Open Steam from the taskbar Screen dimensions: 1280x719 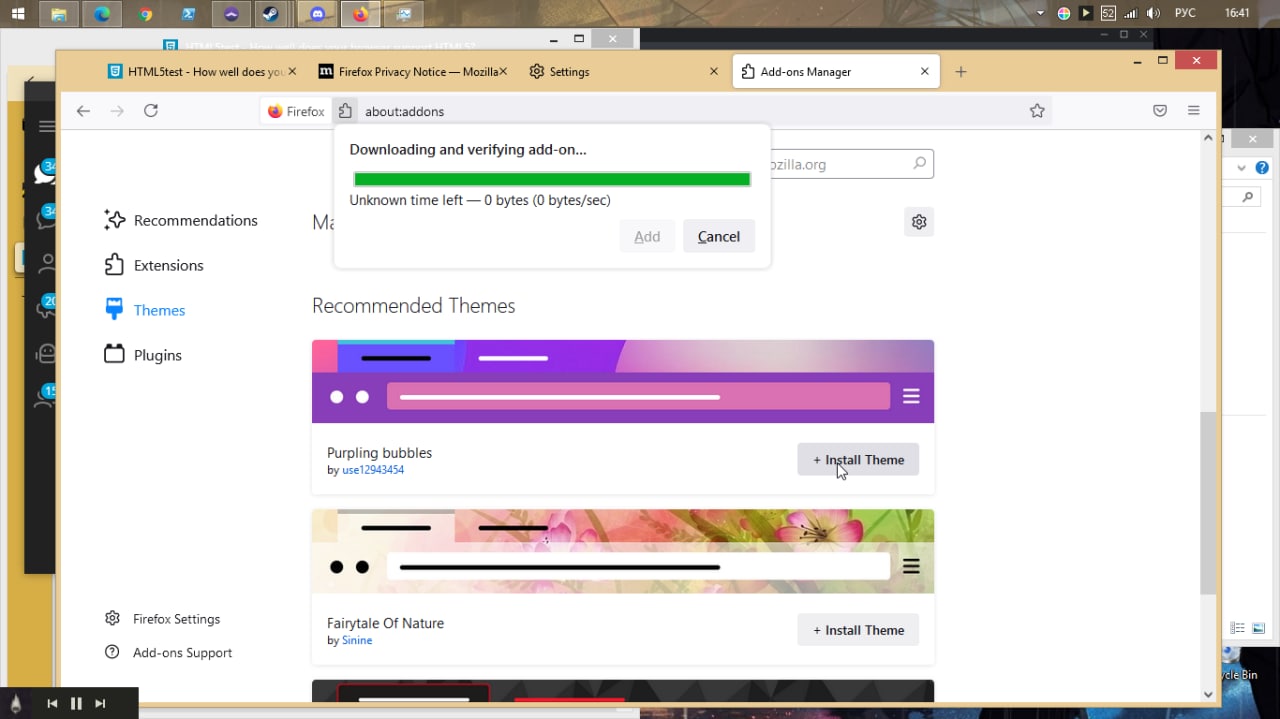tap(270, 14)
